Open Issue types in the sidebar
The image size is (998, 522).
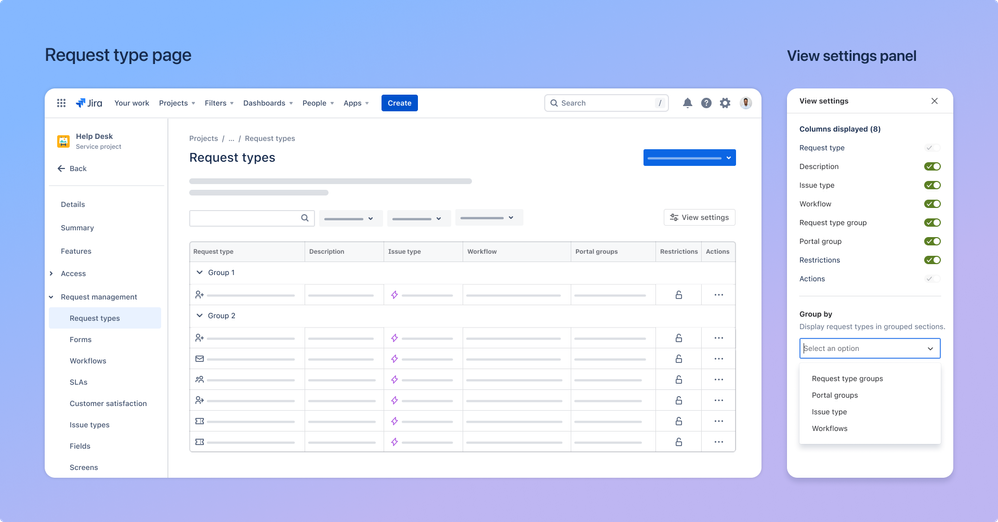pos(89,425)
